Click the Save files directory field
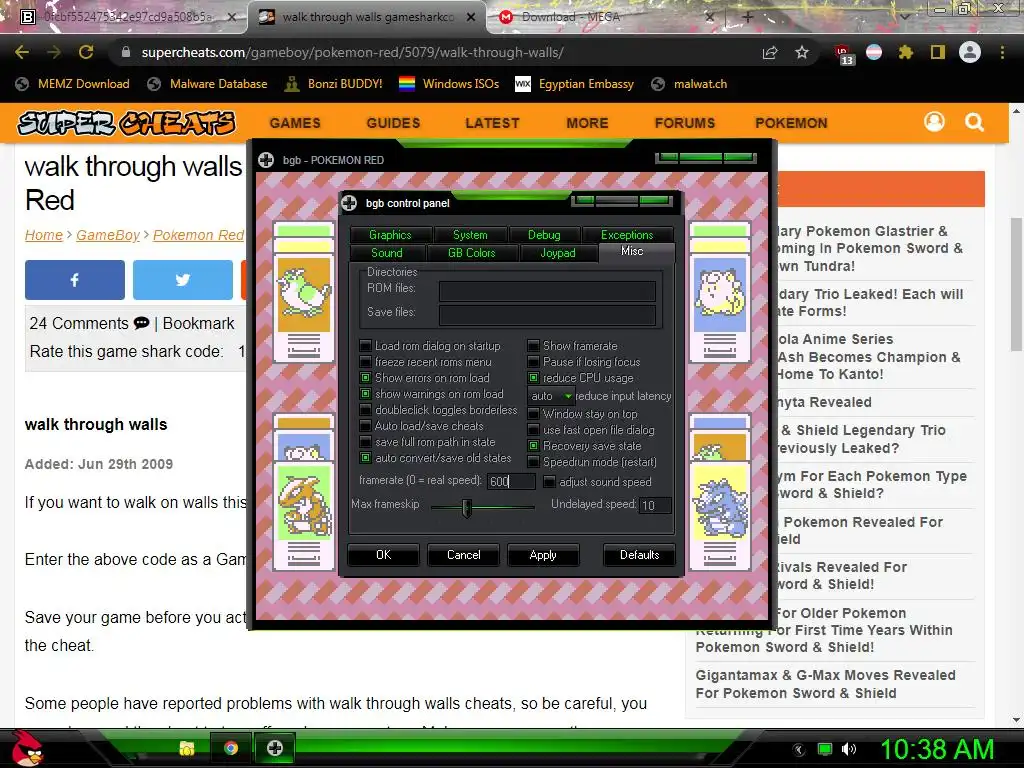 pos(547,315)
